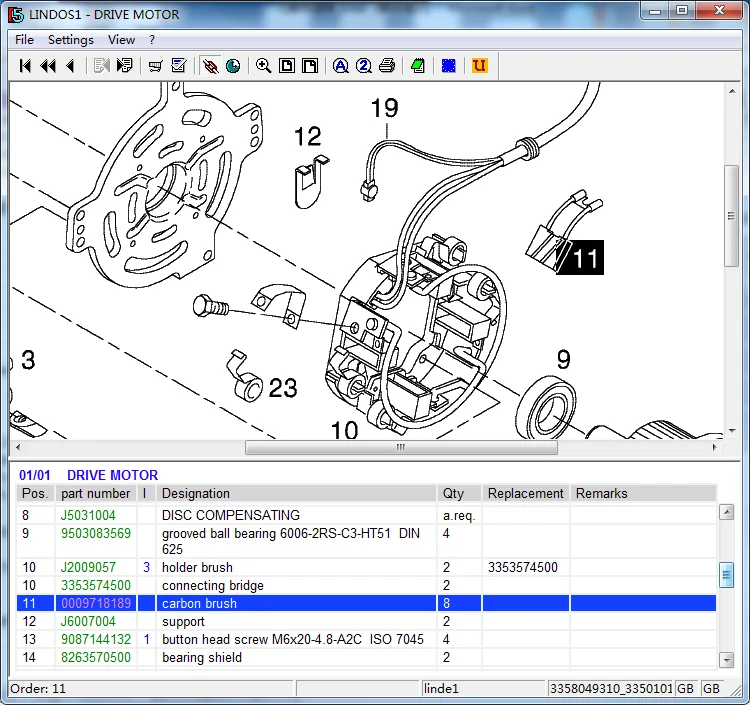Click the magnifier zoom-in icon

tap(263, 66)
